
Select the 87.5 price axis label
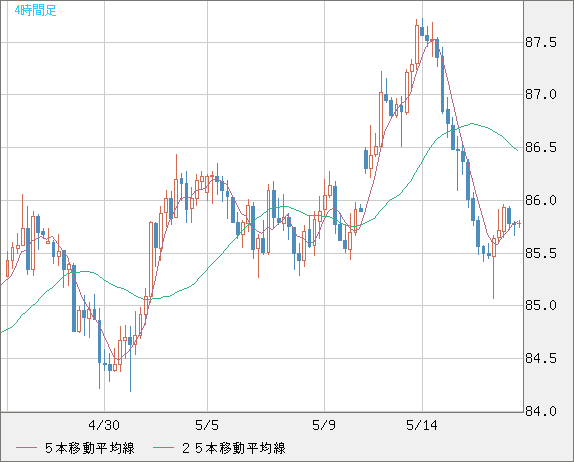[x=541, y=42]
